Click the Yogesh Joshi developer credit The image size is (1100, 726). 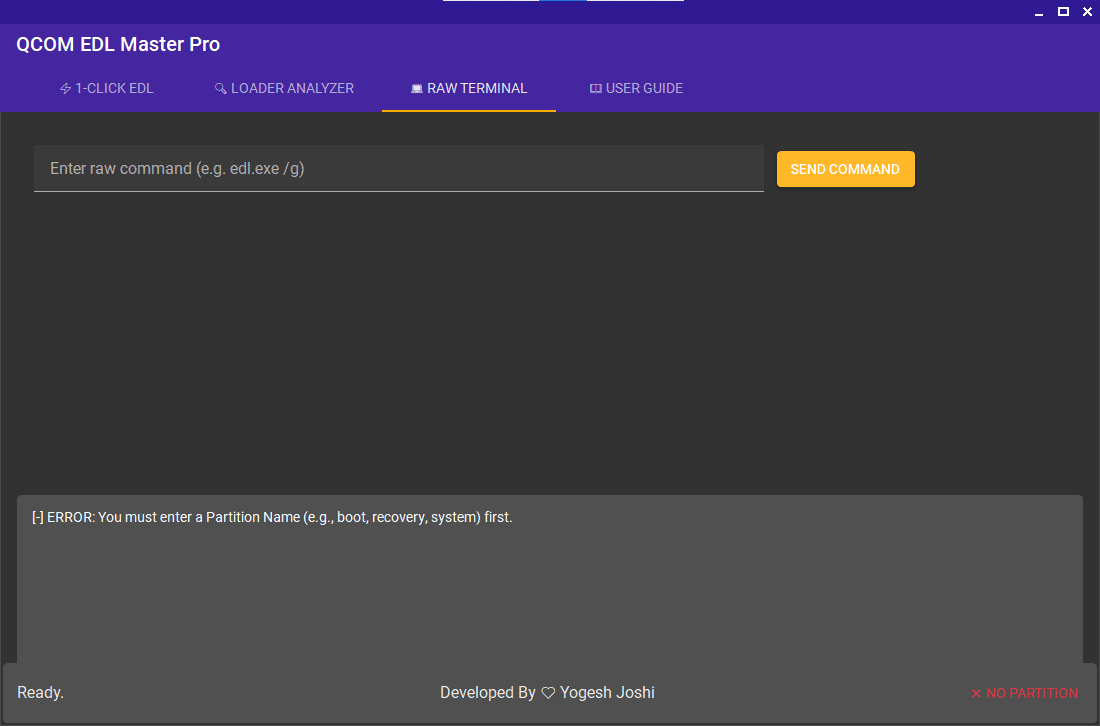coord(607,693)
